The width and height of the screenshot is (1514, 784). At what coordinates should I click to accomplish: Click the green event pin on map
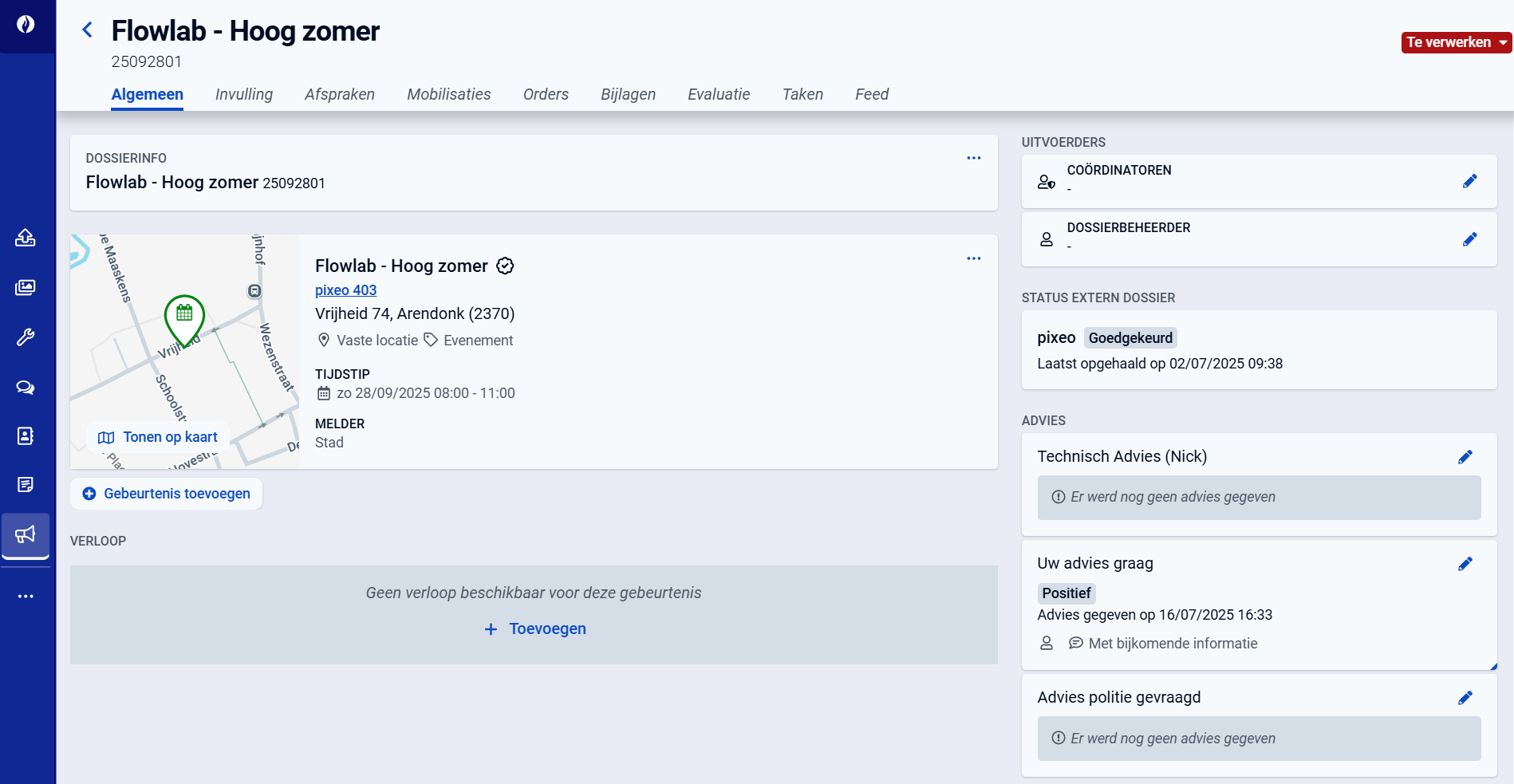[184, 317]
